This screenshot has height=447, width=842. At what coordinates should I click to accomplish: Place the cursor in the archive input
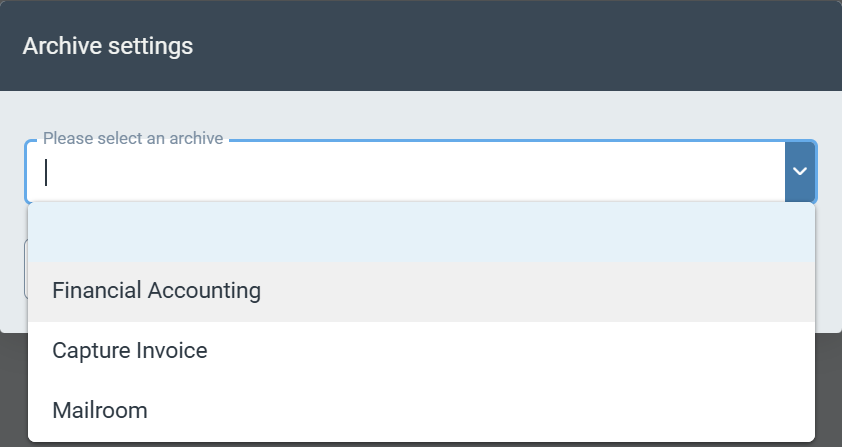coord(400,172)
